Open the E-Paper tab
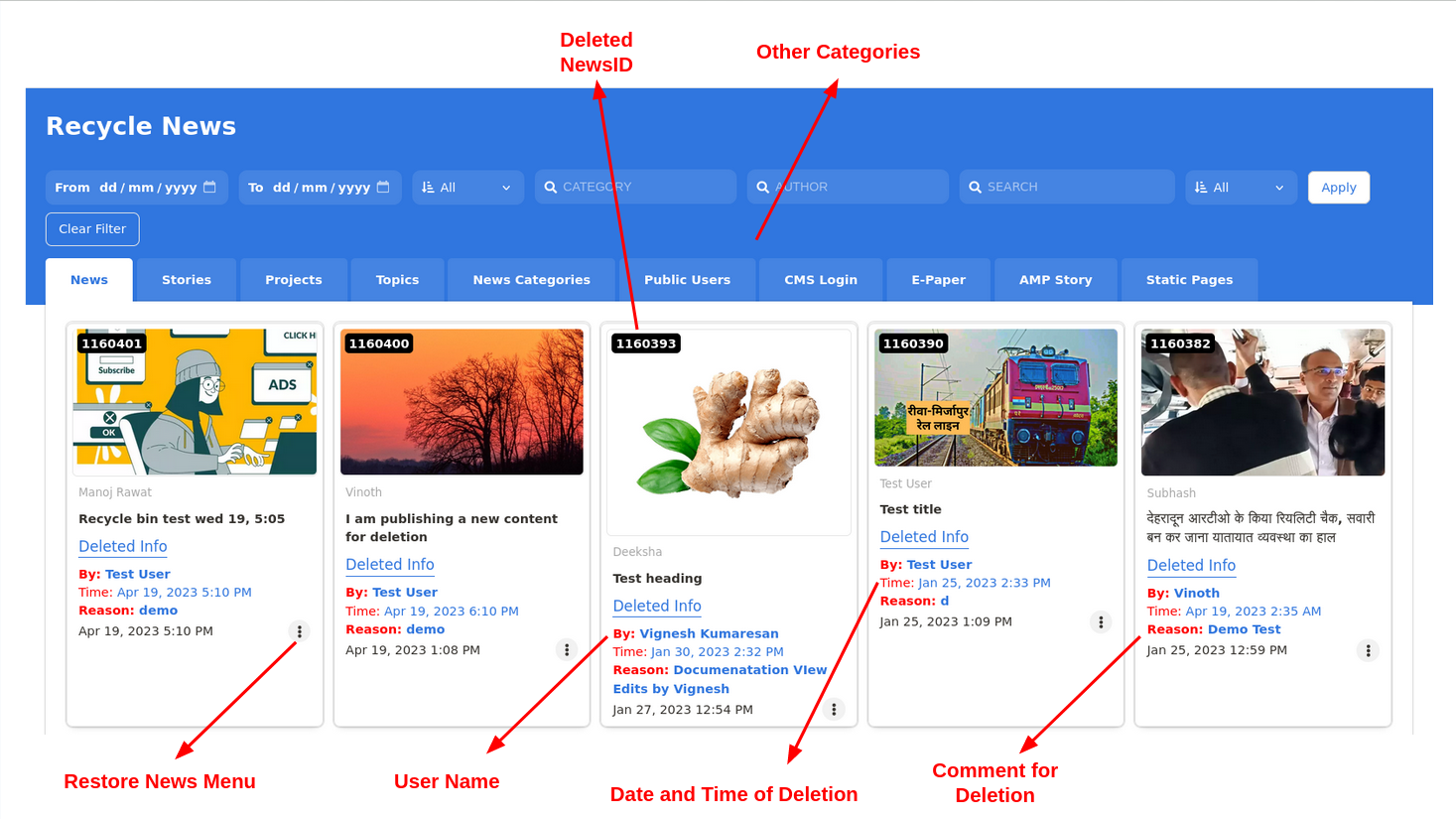 pyautogui.click(x=938, y=280)
